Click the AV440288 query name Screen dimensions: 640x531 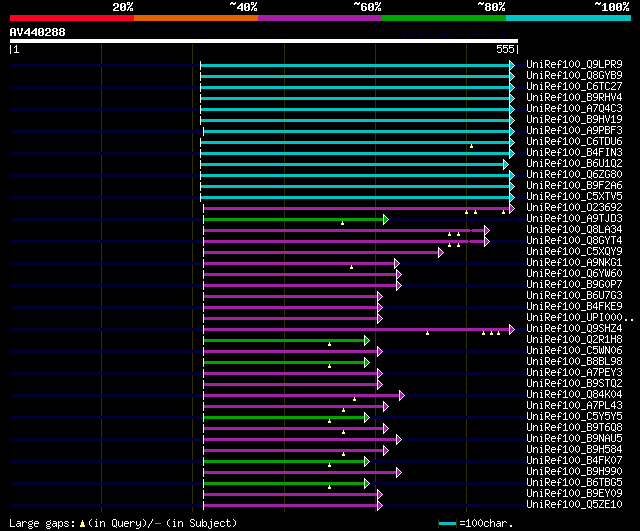38,32
